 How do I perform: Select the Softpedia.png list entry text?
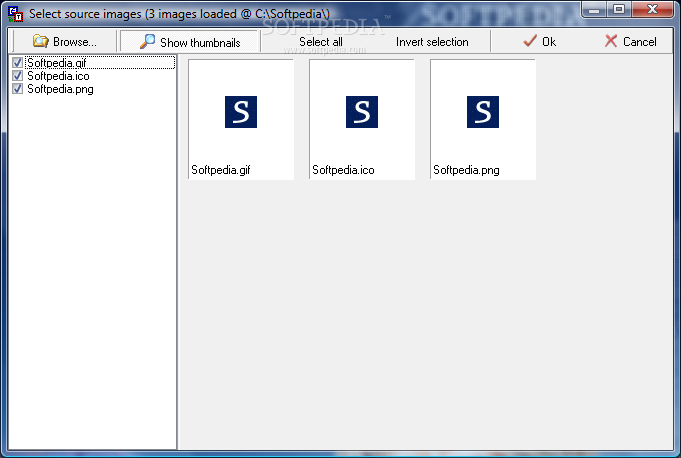tap(60, 89)
